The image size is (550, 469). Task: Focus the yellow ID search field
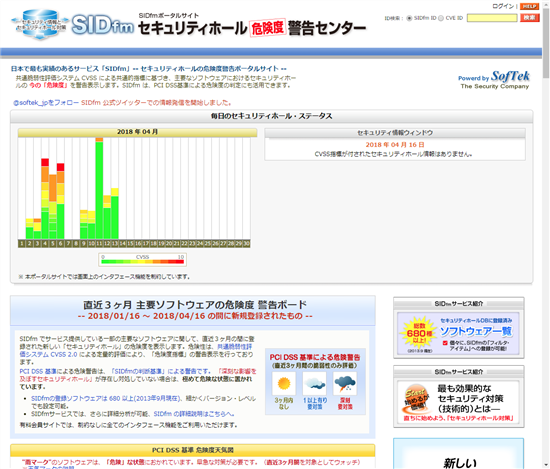click(492, 18)
